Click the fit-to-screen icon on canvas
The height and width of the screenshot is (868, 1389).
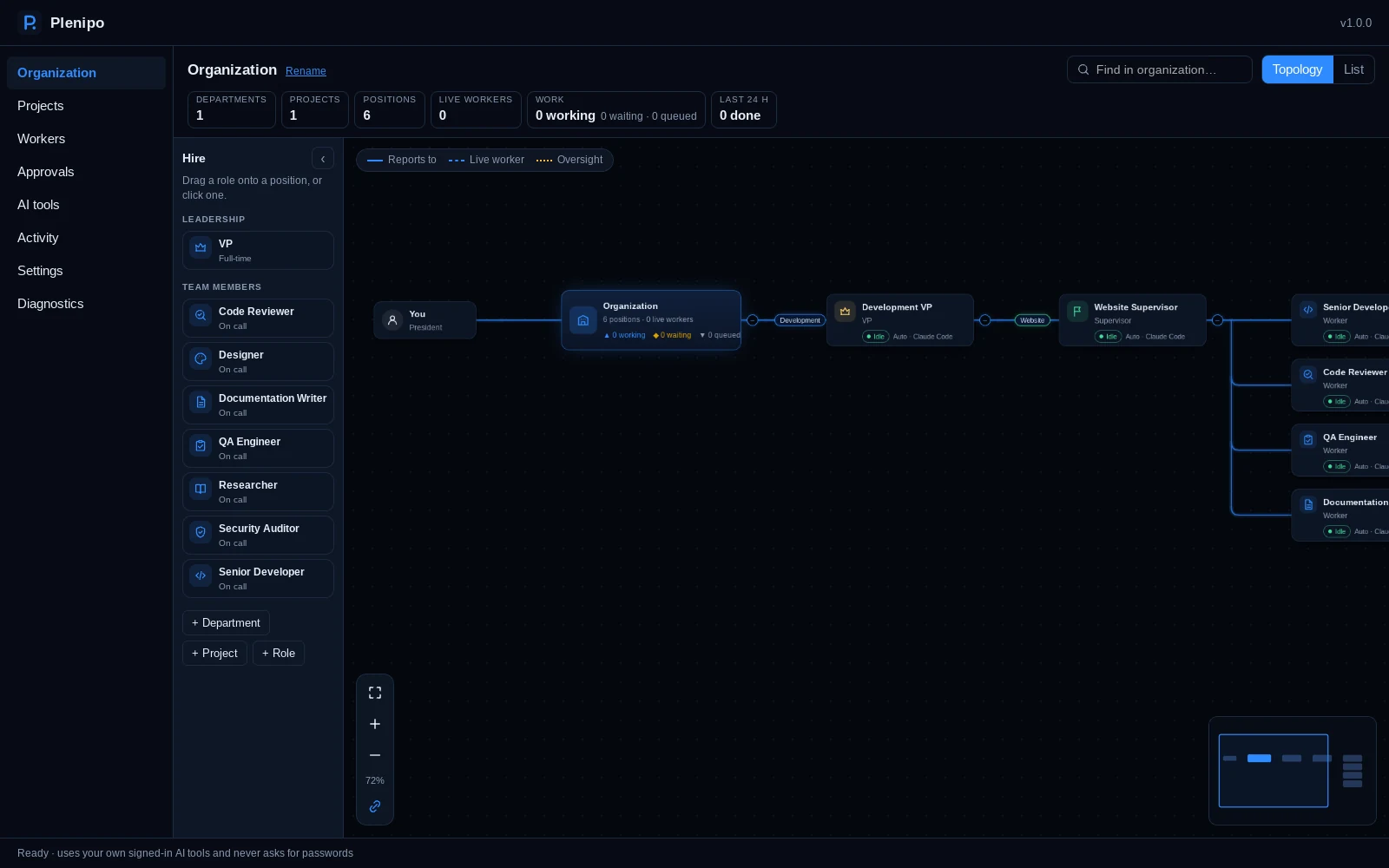point(375,693)
